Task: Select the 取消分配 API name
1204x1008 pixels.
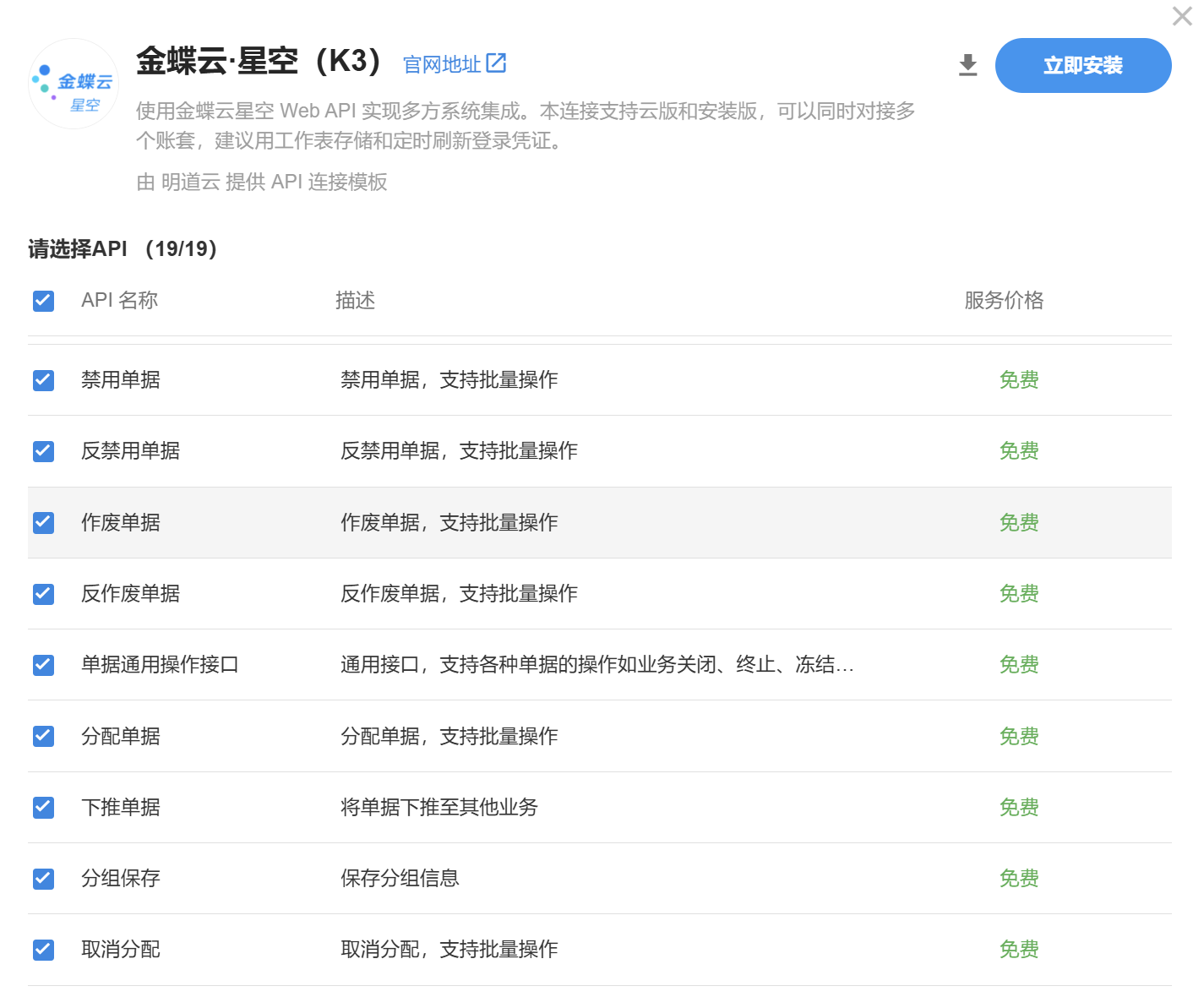Action: point(121,950)
